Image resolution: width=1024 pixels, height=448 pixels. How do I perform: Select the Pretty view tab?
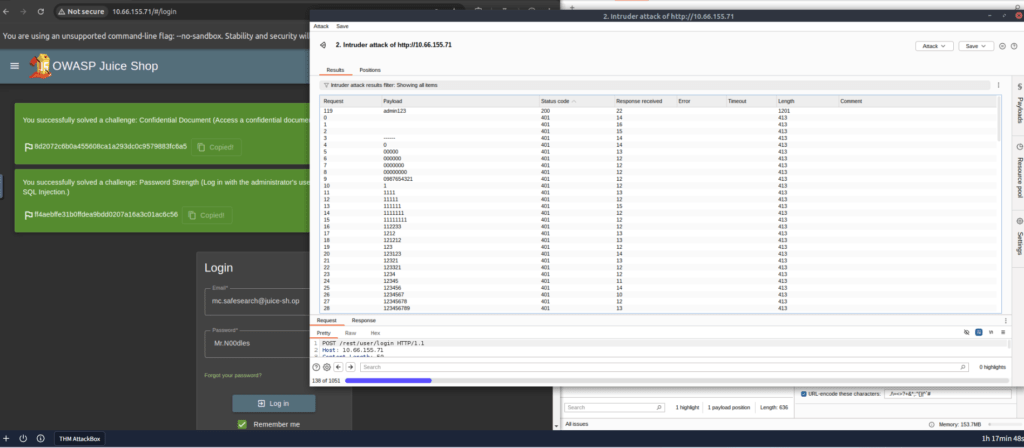(323, 333)
